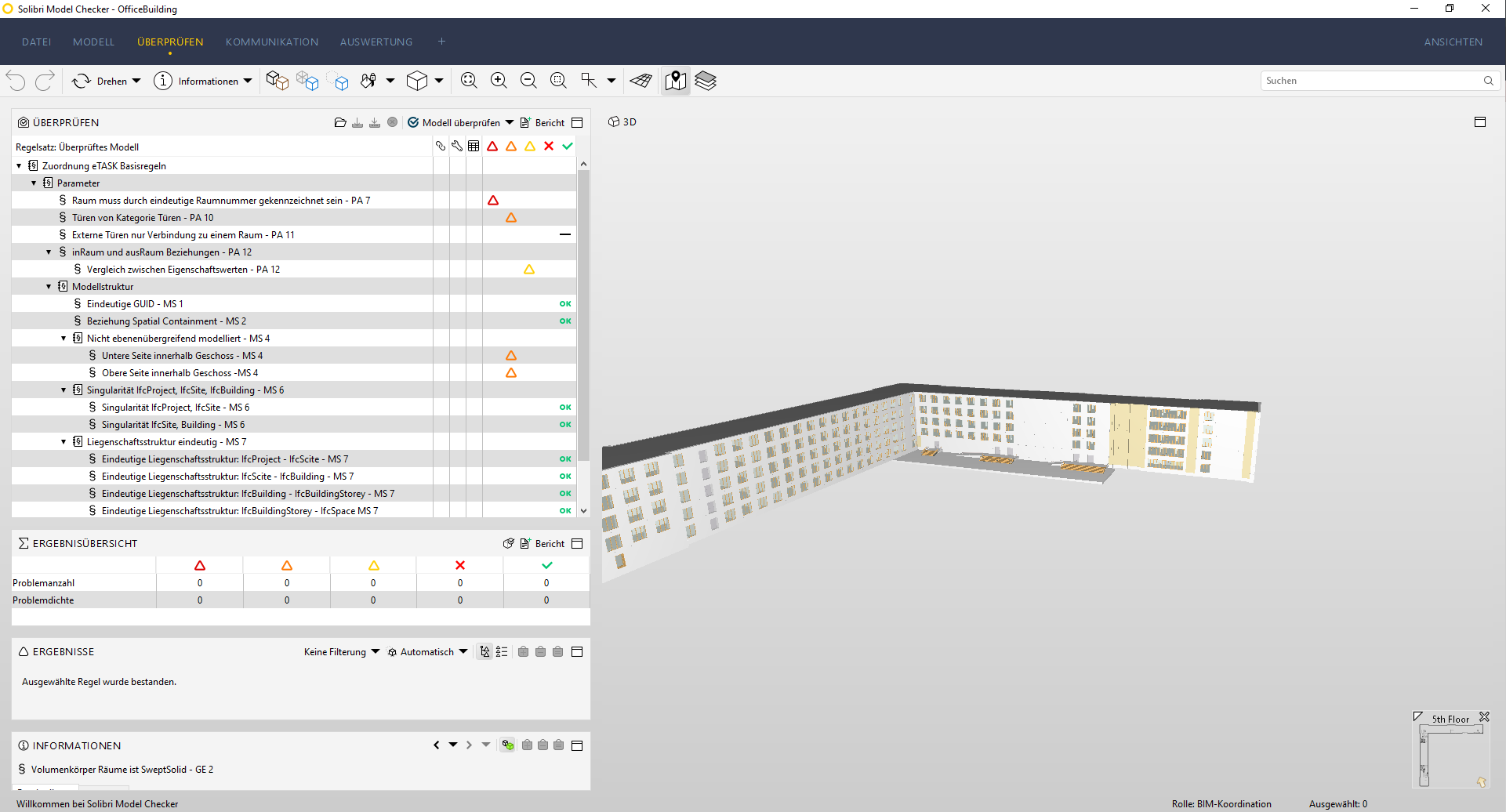The height and width of the screenshot is (812, 1506).
Task: Open the Informationen dropdown arrow
Action: point(248,81)
